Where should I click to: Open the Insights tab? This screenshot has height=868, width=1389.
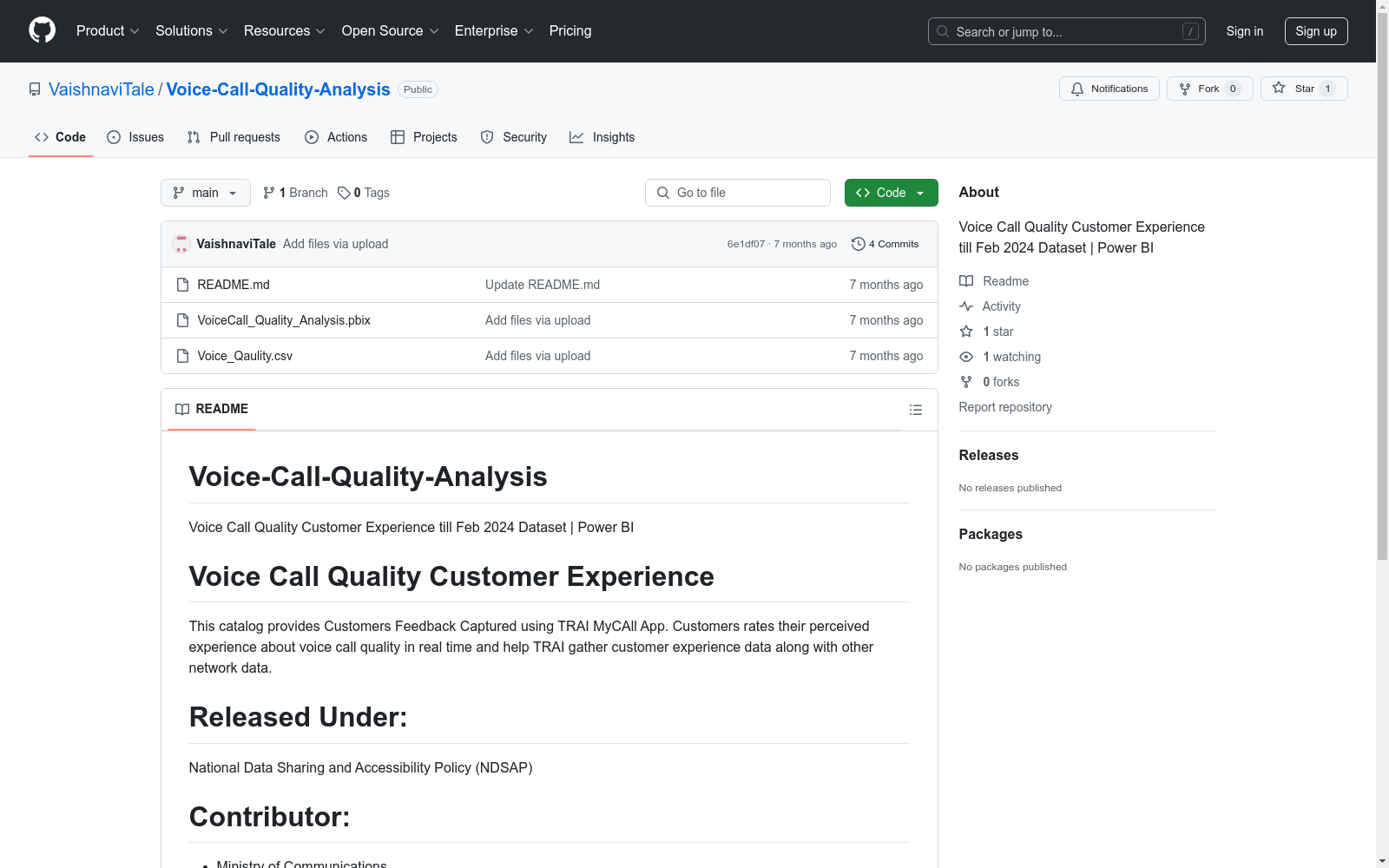(602, 137)
